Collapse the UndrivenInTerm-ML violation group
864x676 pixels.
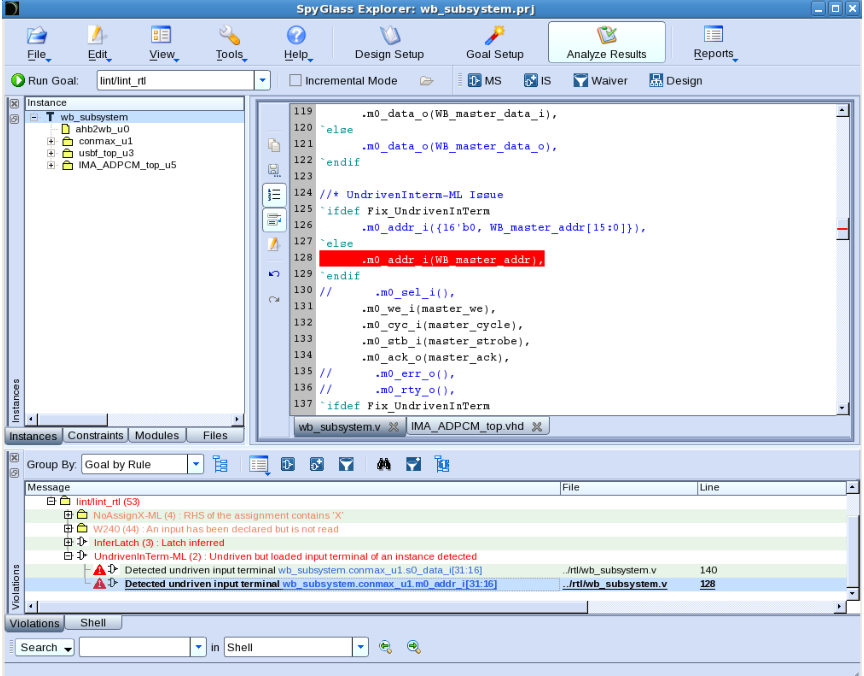point(68,556)
